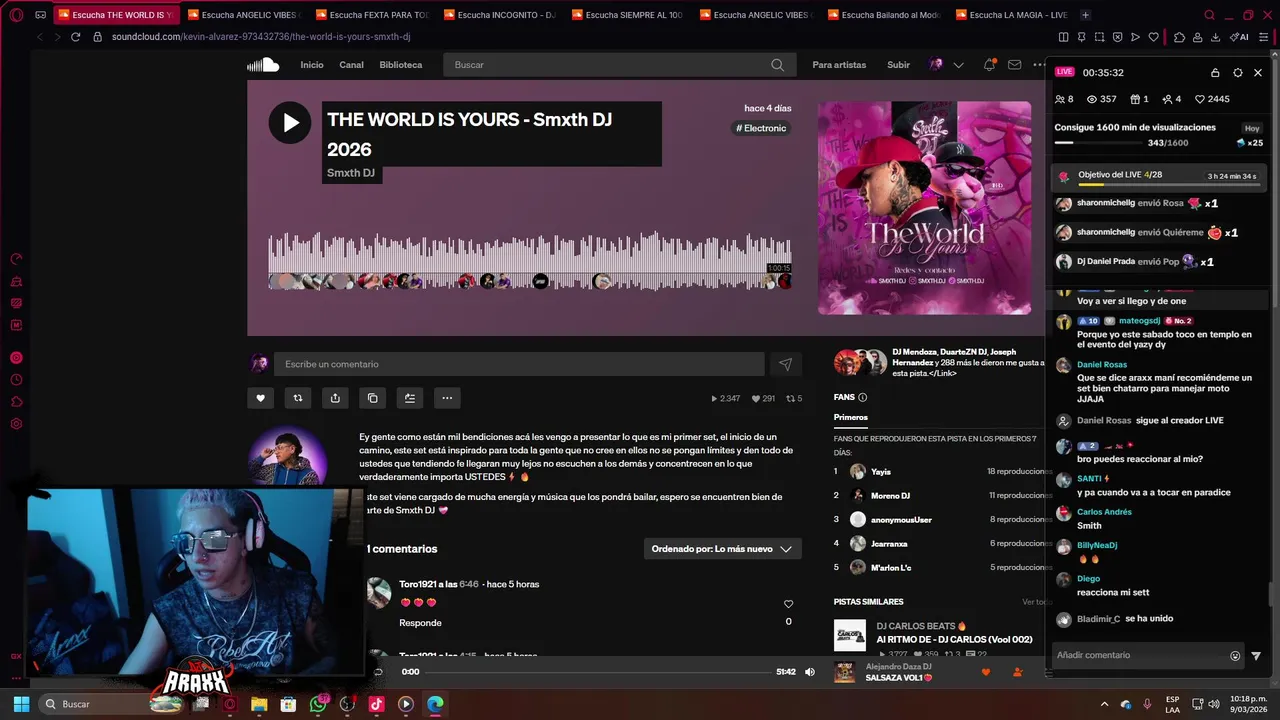
Task: Click the SoundCloud address bar URL
Action: point(261,37)
